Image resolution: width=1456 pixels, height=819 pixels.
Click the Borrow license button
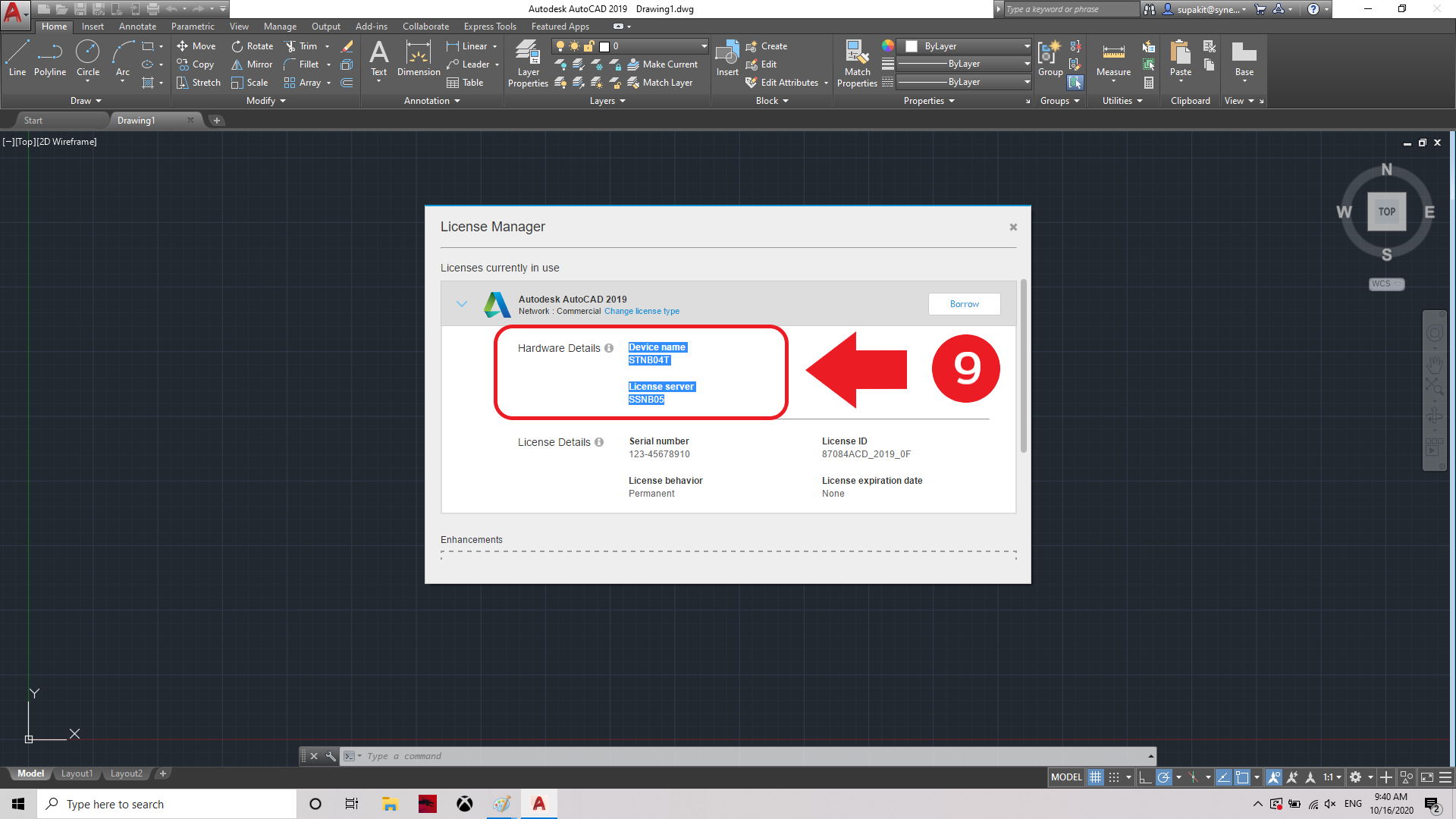(964, 304)
